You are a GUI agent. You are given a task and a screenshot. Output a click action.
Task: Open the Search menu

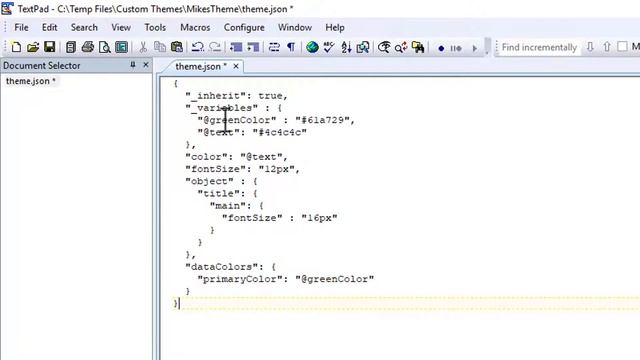pyautogui.click(x=84, y=27)
